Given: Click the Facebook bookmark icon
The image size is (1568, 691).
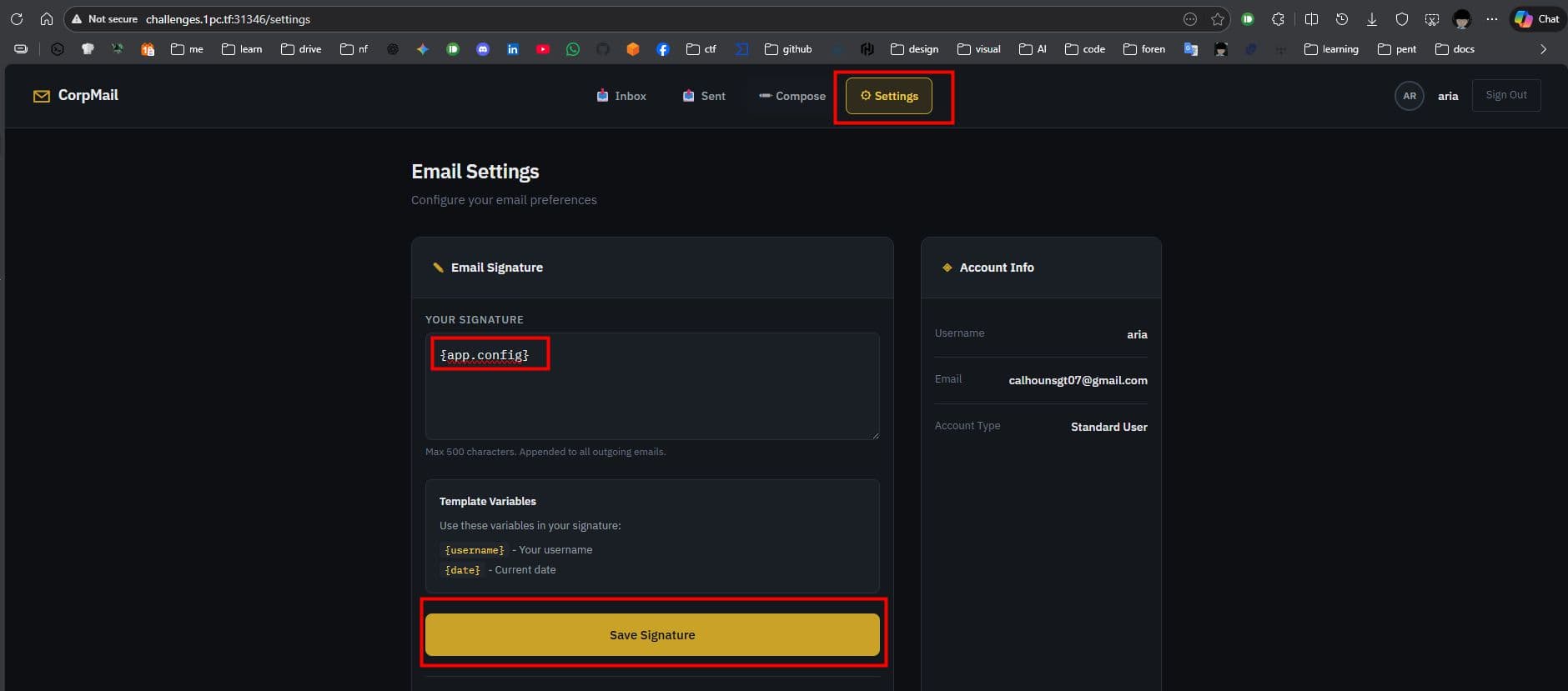Looking at the screenshot, I should tap(663, 49).
